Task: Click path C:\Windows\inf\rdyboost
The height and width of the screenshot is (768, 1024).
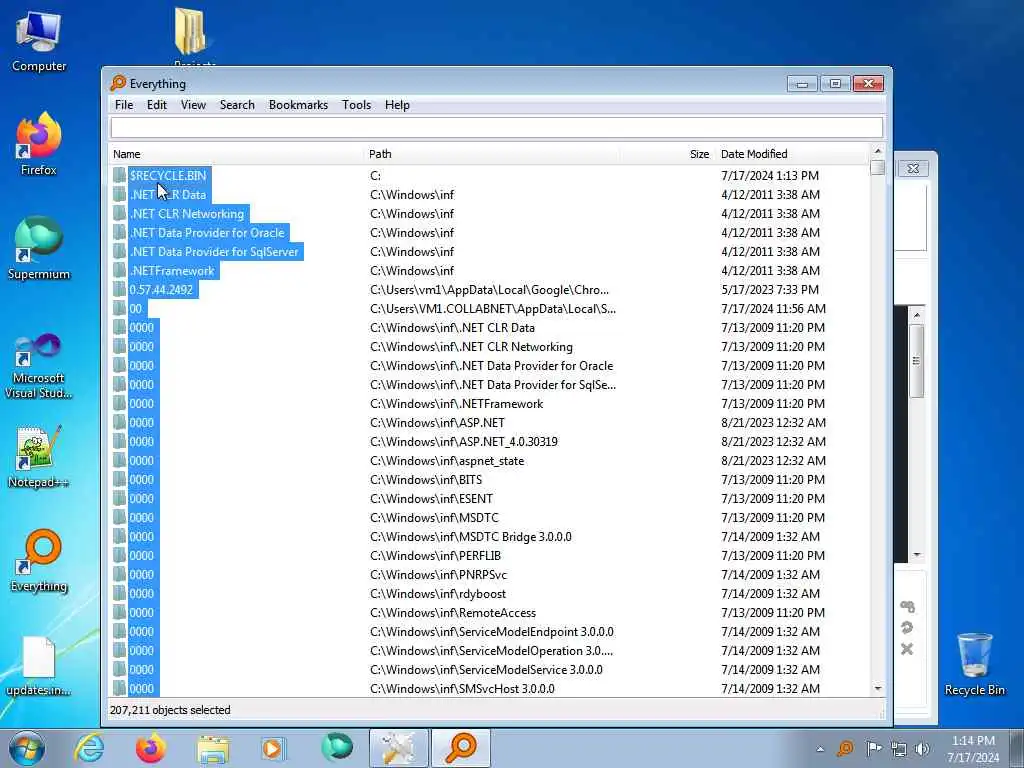Action: 438,594
